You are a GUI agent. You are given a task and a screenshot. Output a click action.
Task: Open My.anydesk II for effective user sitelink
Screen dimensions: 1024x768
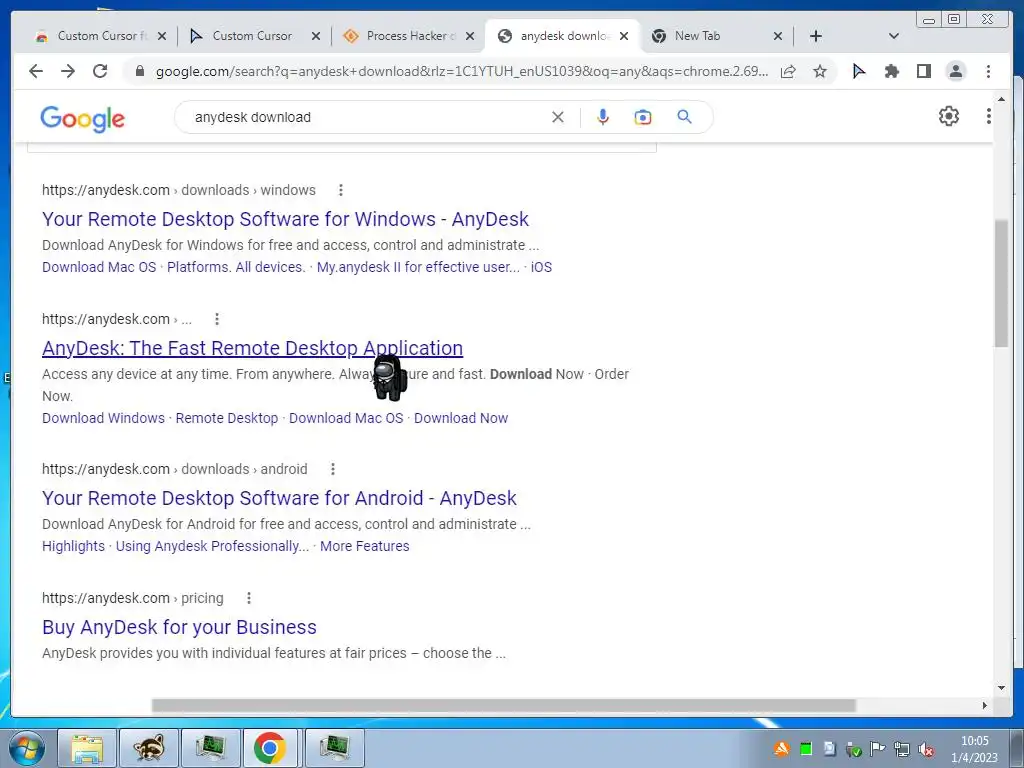pyautogui.click(x=419, y=267)
